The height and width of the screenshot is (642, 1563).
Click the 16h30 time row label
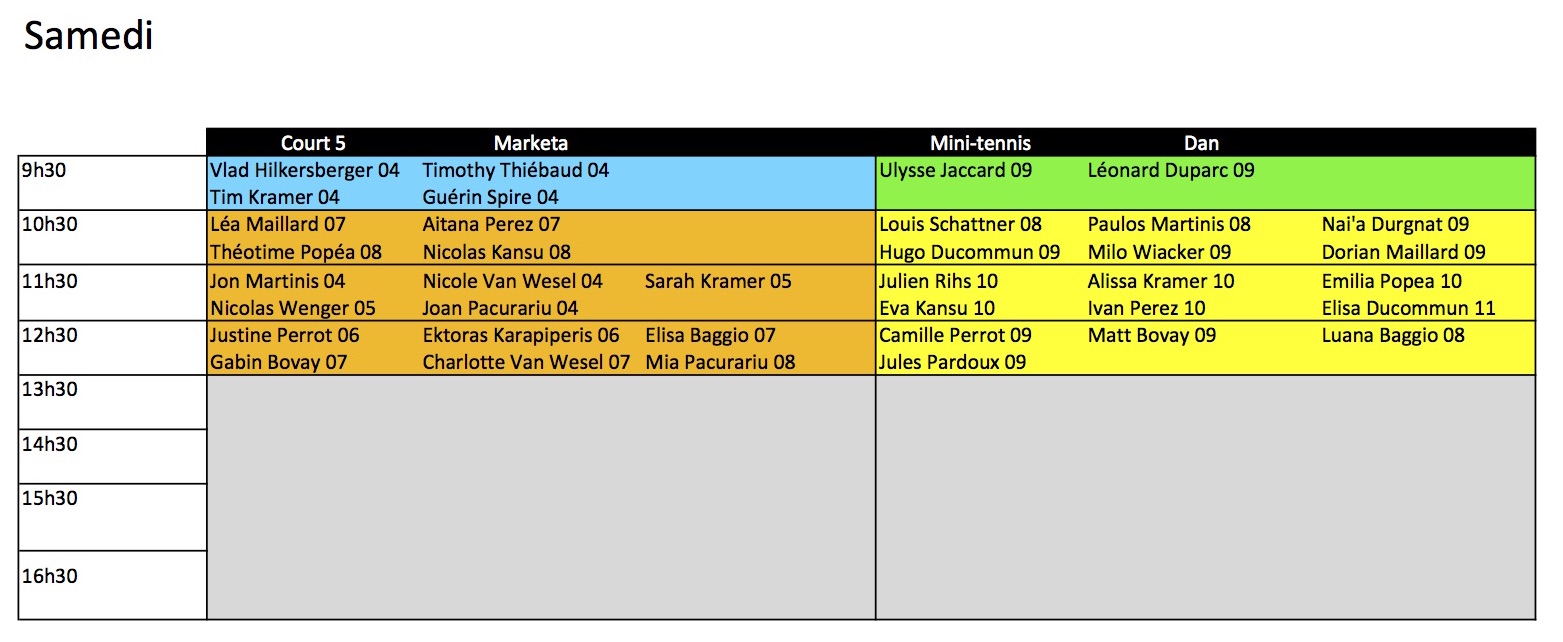coord(113,585)
